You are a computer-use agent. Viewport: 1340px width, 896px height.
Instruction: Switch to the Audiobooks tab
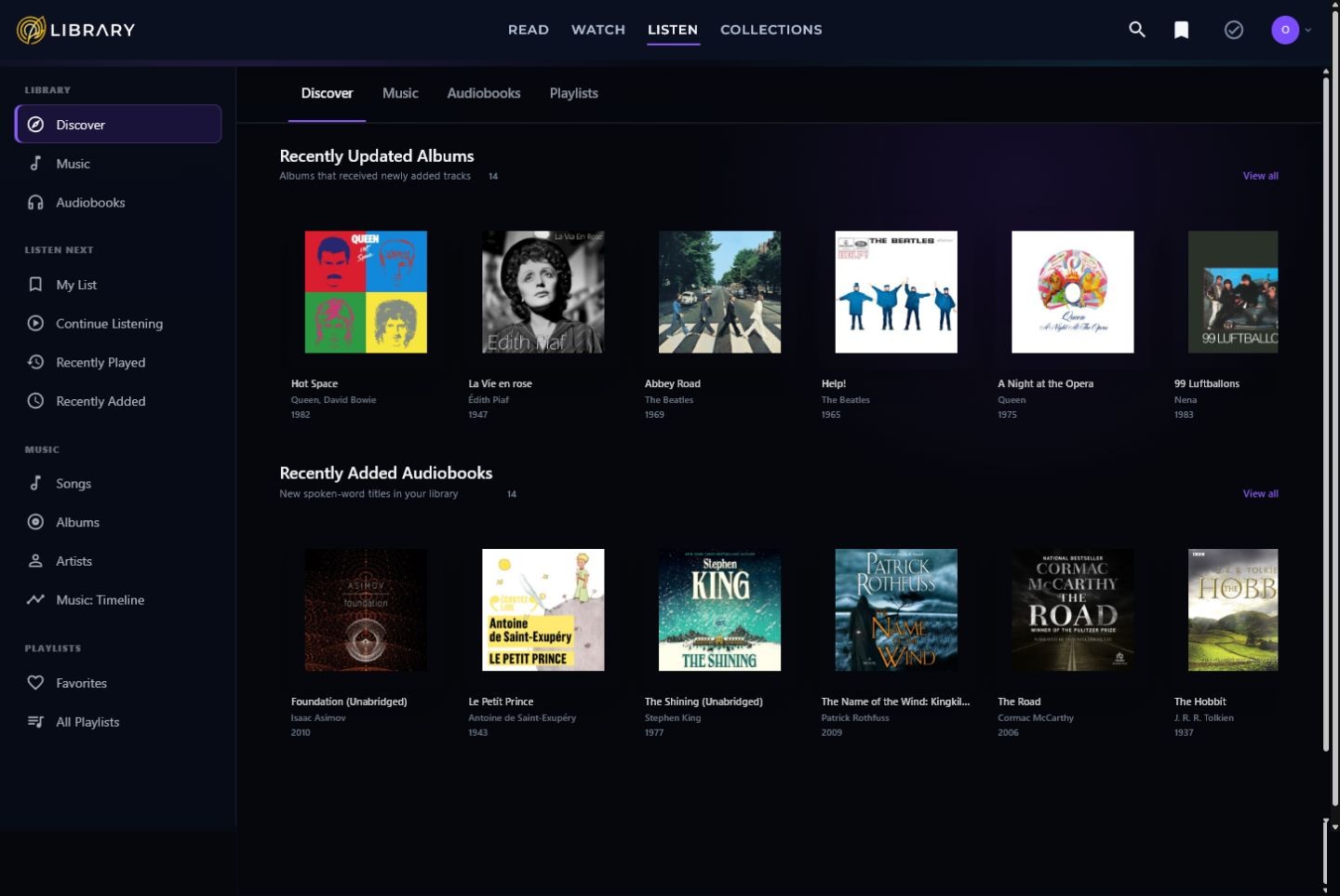(483, 93)
